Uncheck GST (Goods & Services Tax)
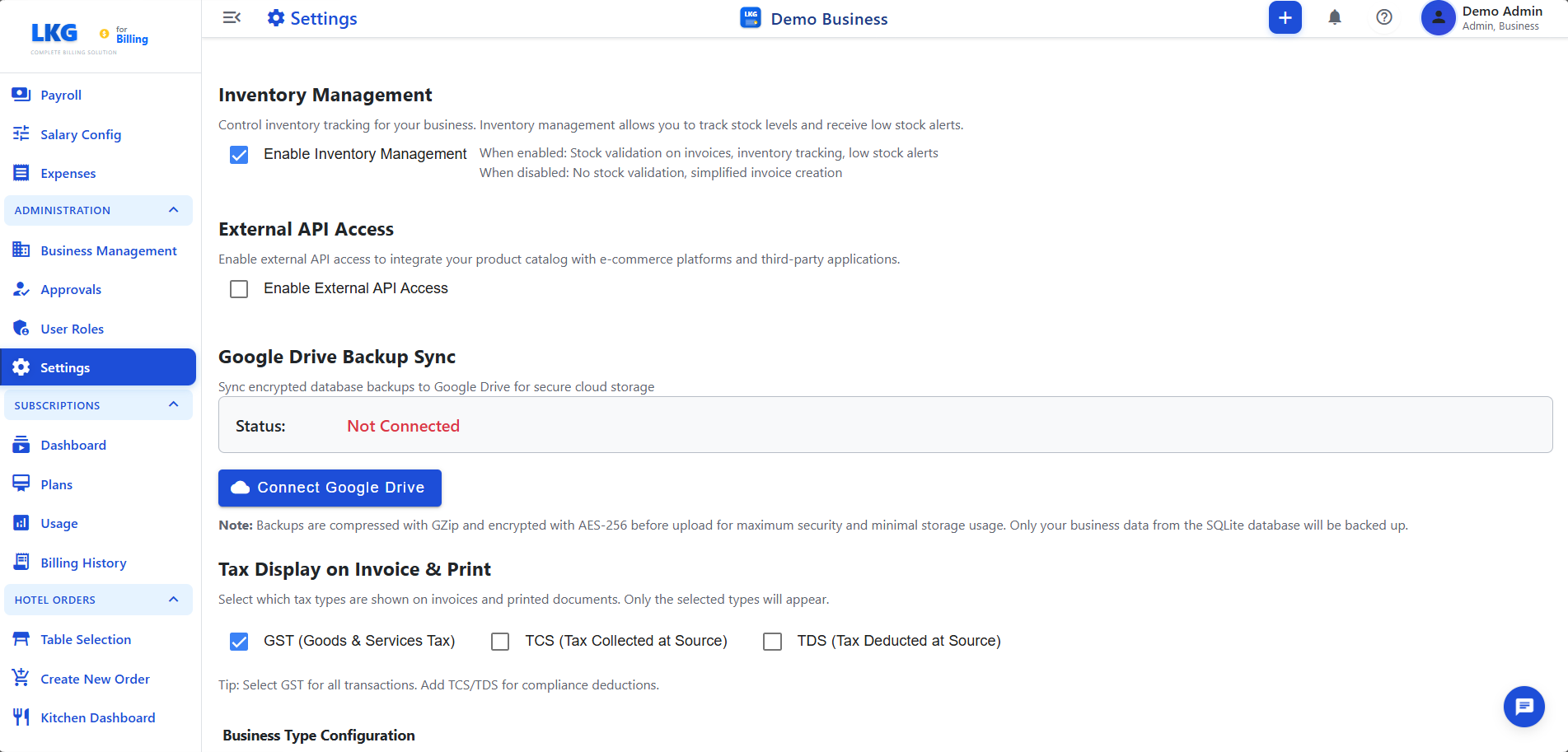Image resolution: width=1568 pixels, height=752 pixels. click(x=239, y=642)
